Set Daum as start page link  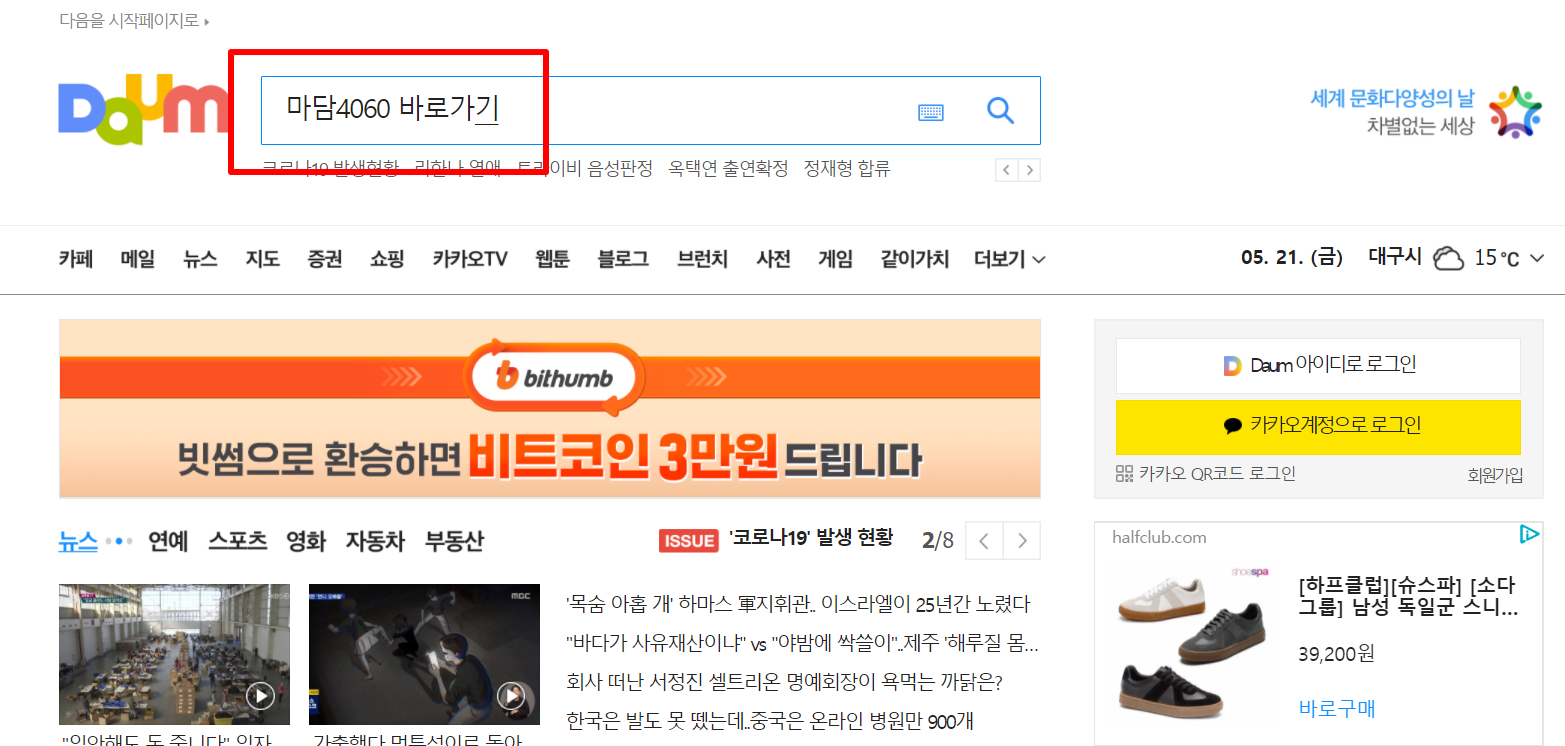click(x=134, y=20)
